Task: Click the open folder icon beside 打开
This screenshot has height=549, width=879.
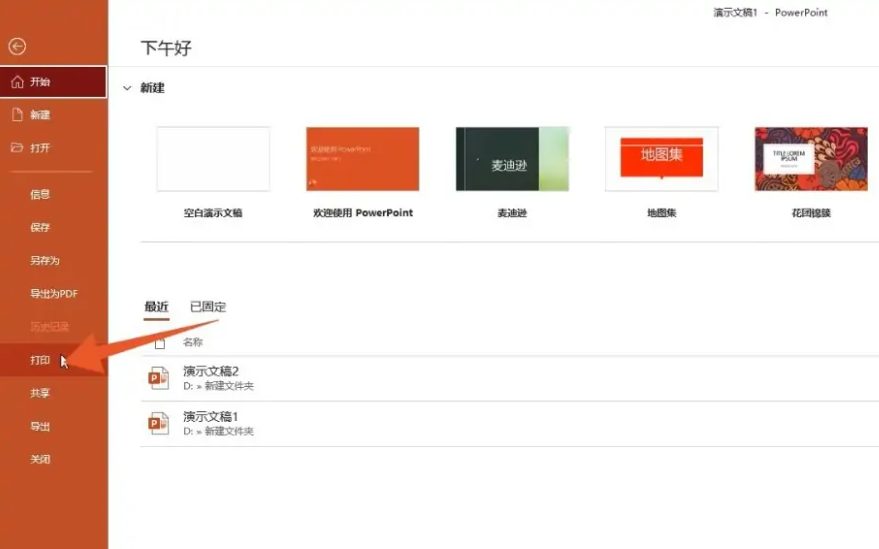Action: pos(17,147)
